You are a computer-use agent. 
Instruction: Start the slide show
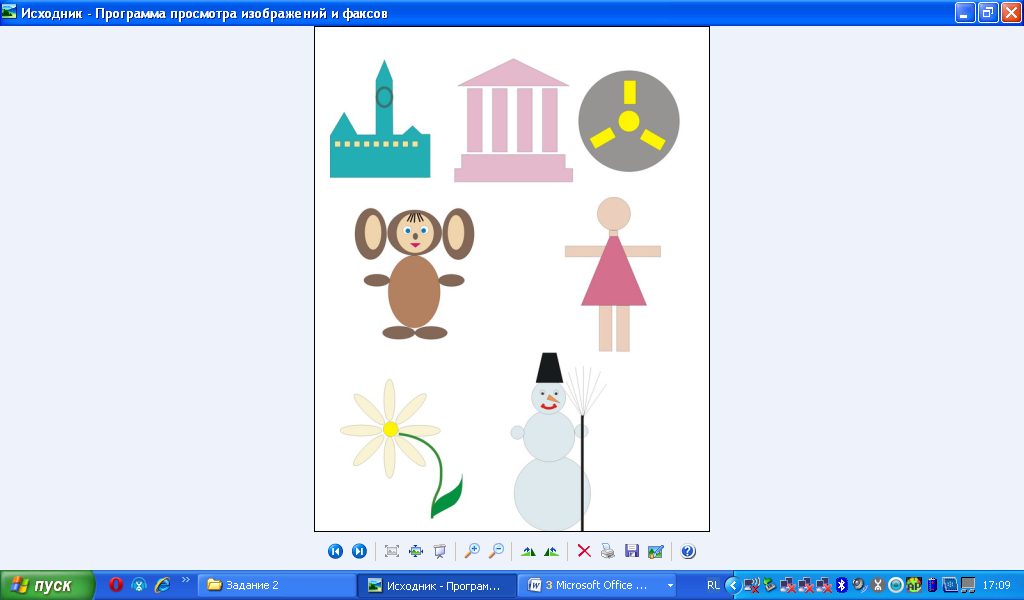point(440,551)
